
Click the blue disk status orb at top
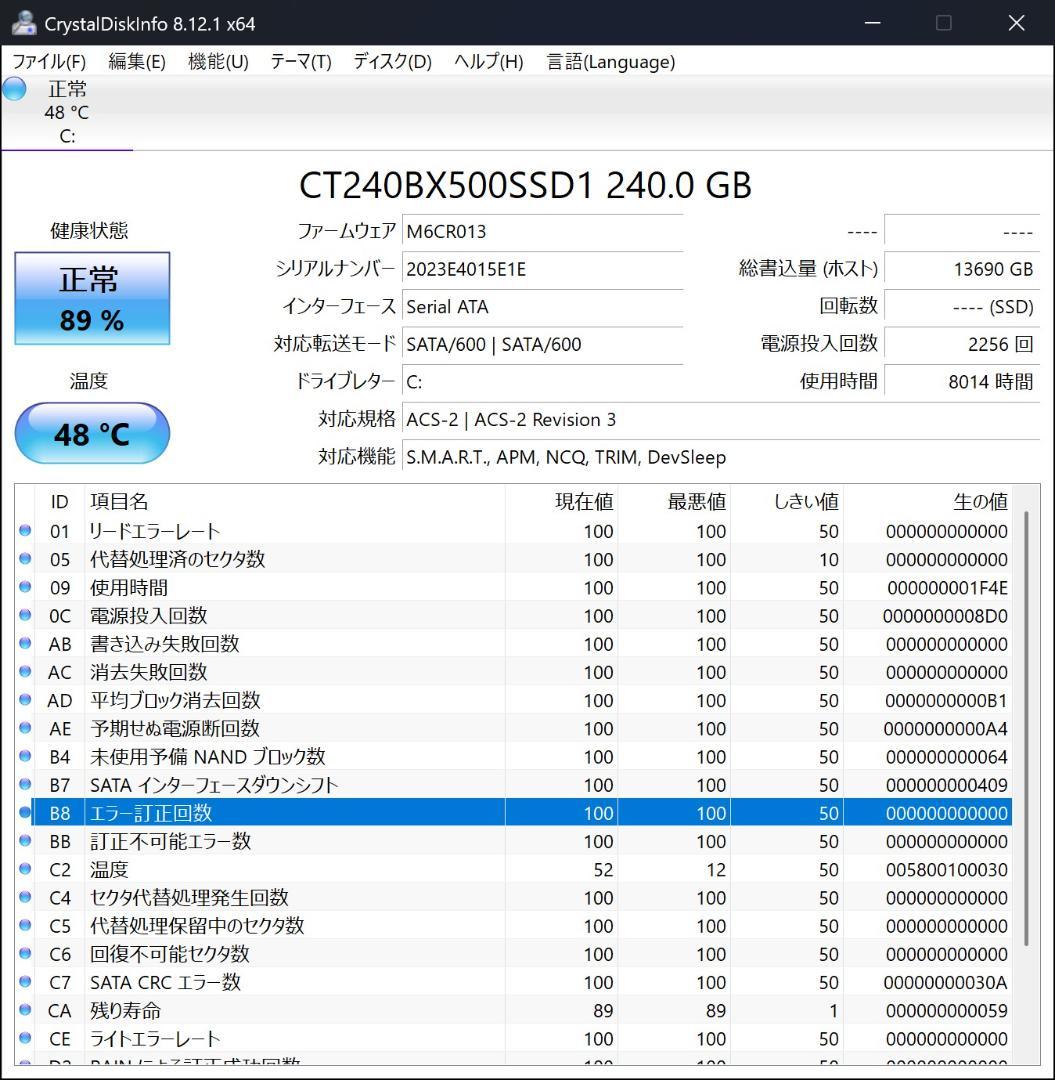pyautogui.click(x=14, y=89)
